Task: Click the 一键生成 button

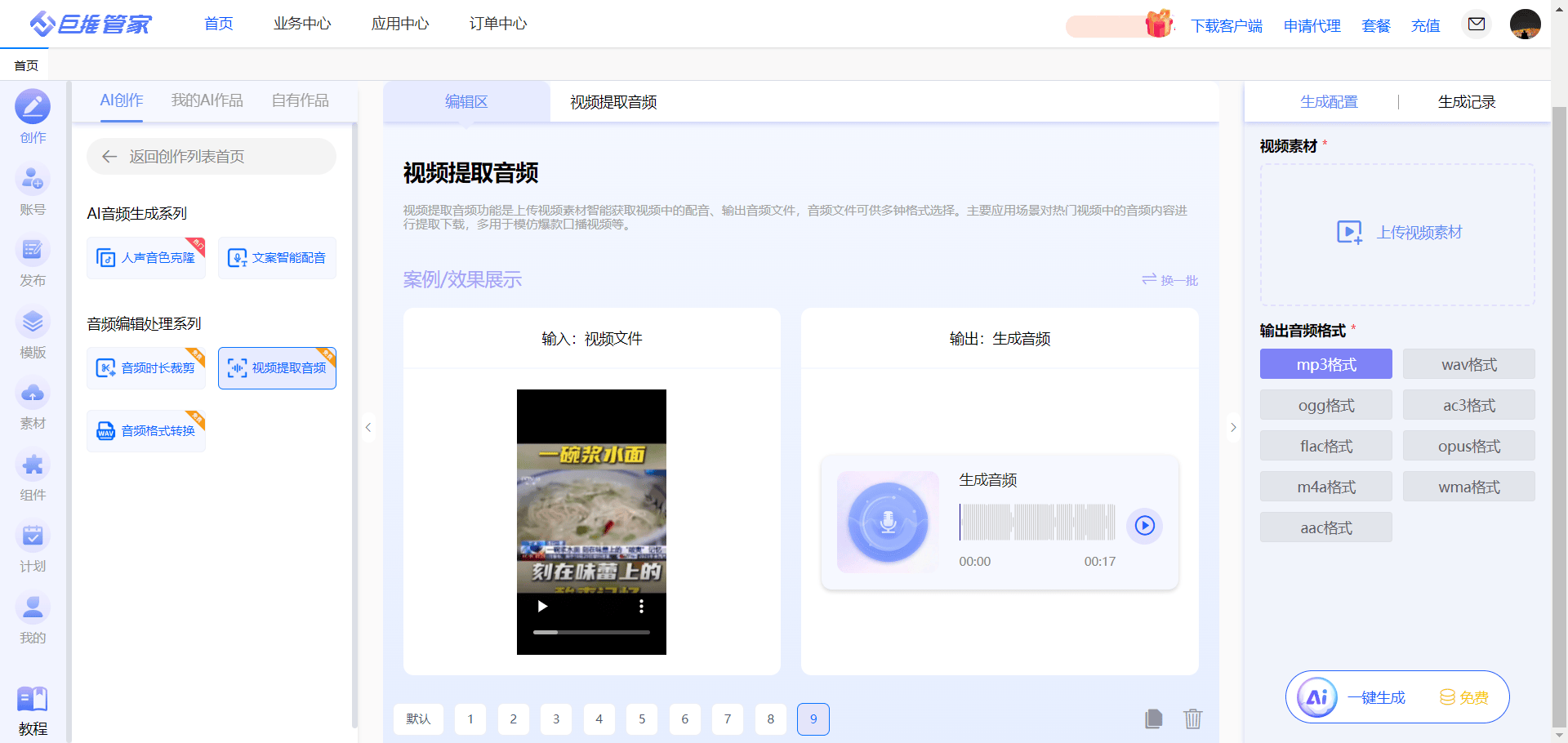Action: click(1376, 697)
